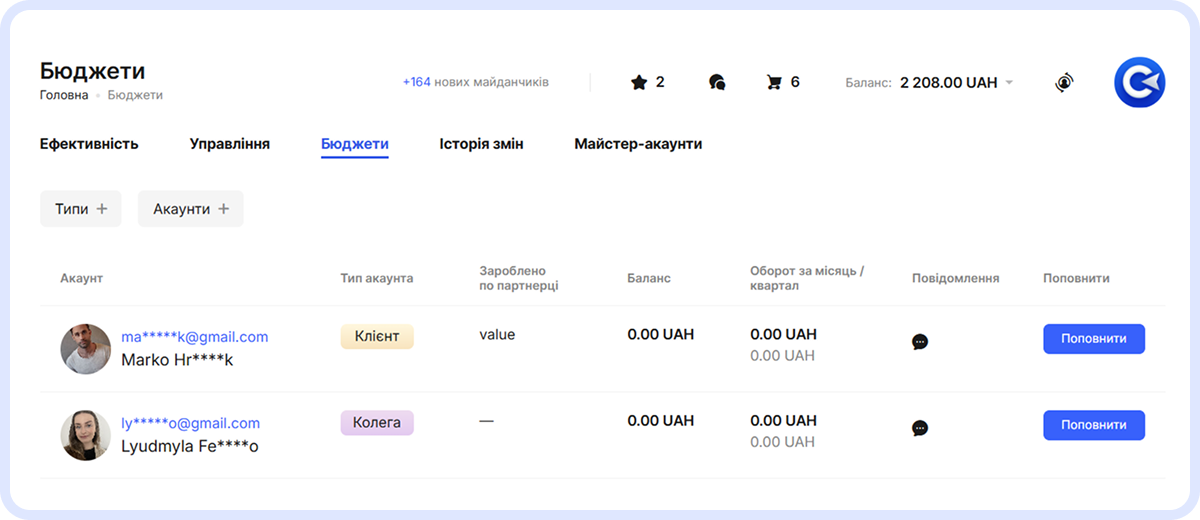Click the blue round logo avatar
The width and height of the screenshot is (1200, 520).
[1140, 82]
